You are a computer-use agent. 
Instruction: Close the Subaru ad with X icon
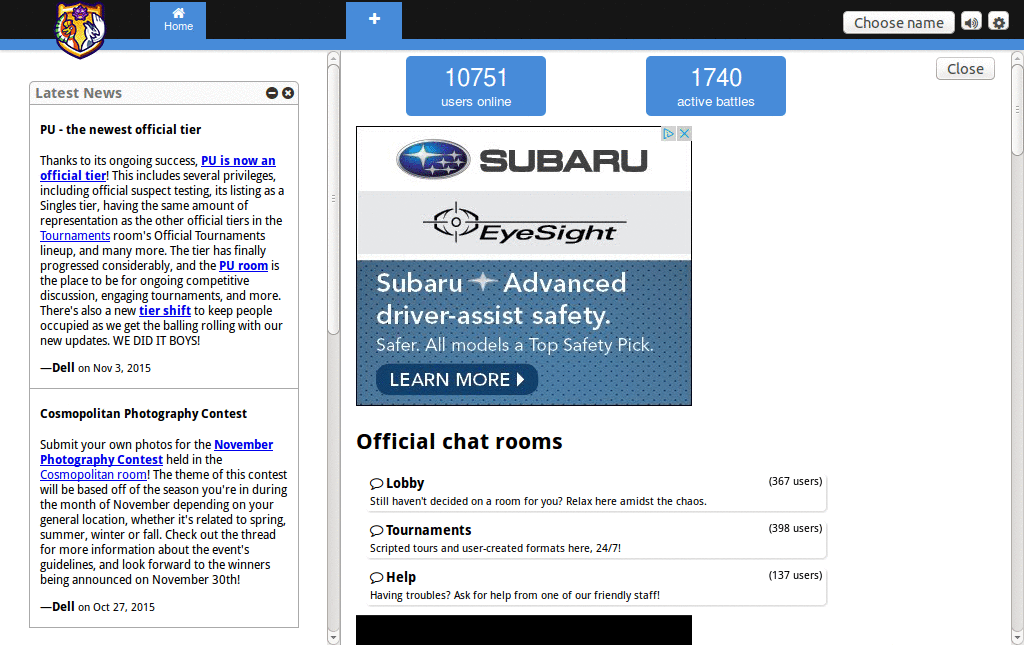click(x=684, y=134)
